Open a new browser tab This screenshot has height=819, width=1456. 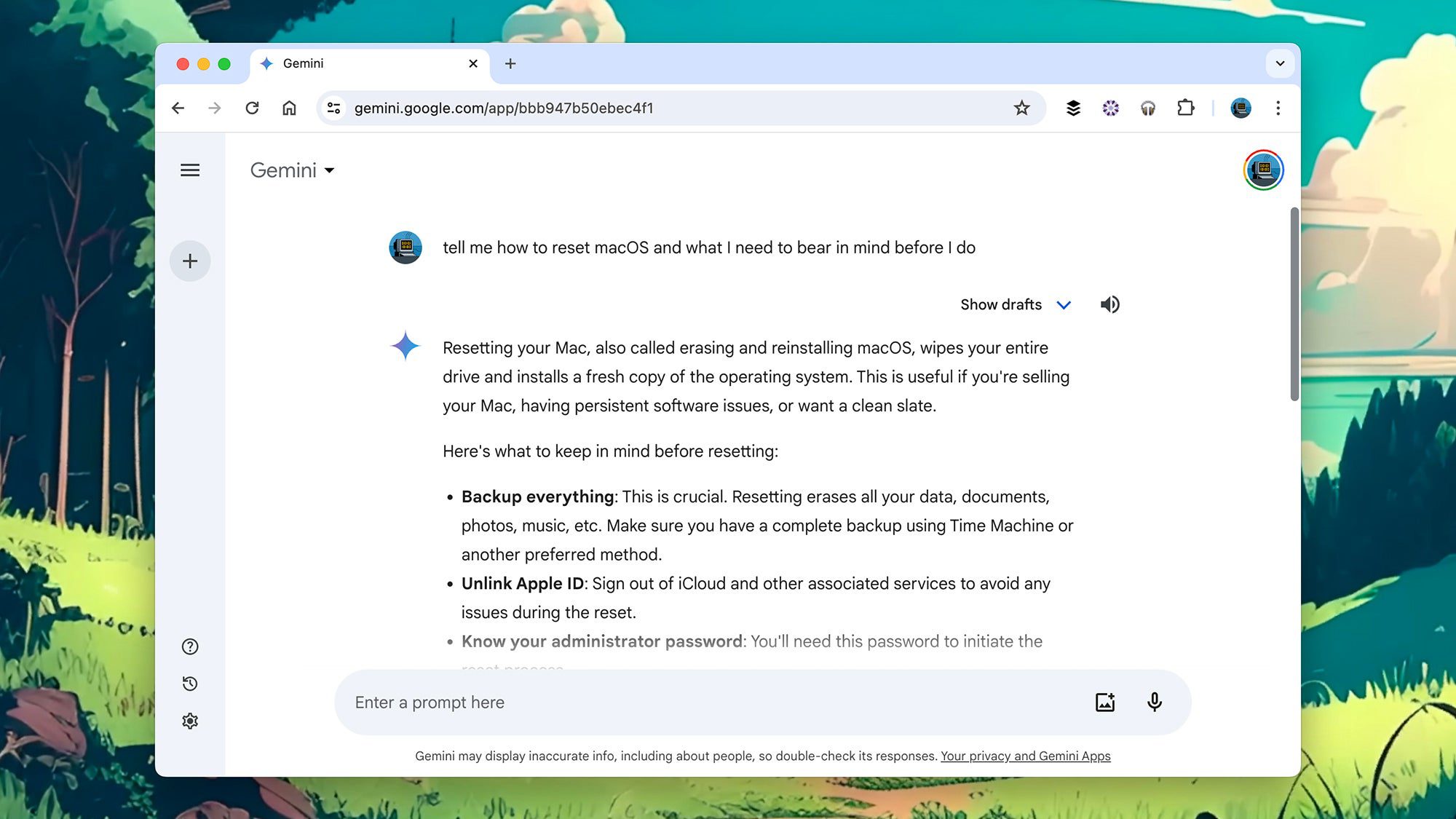[510, 64]
